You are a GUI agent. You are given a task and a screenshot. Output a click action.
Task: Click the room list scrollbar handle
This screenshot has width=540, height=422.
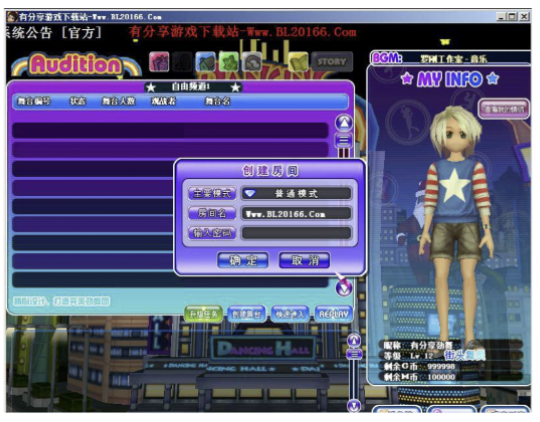tap(344, 141)
